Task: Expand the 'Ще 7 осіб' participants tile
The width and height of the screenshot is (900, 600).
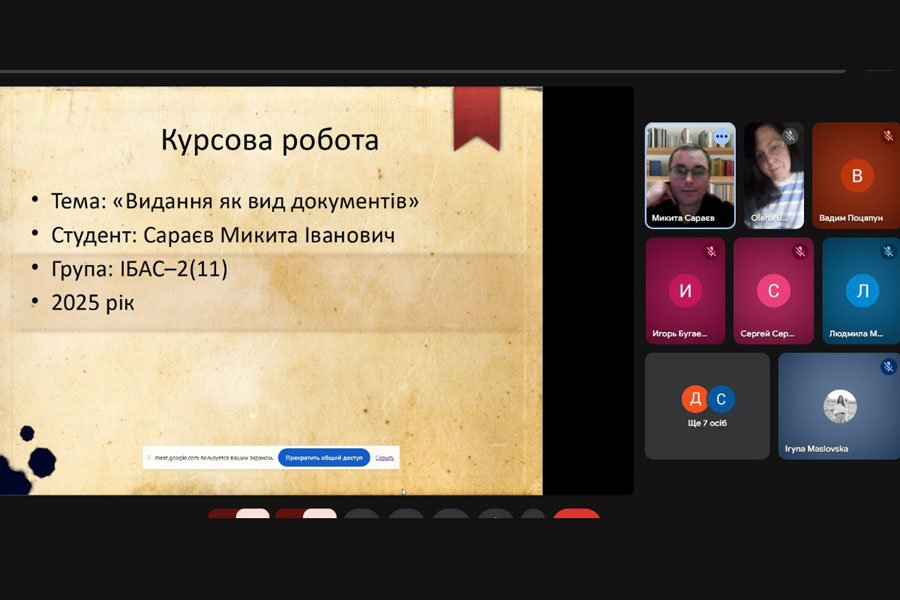Action: pos(707,406)
